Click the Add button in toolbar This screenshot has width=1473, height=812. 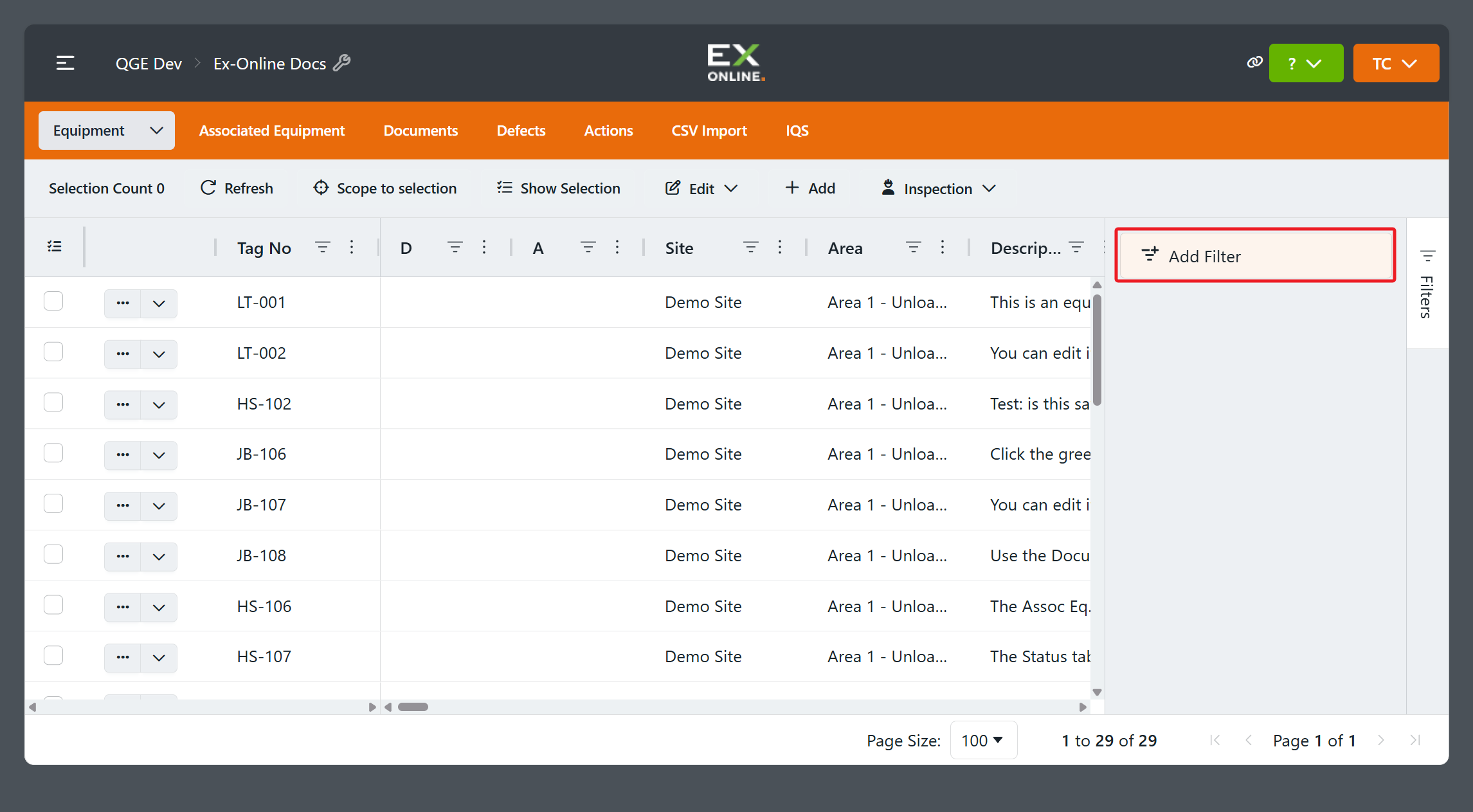click(810, 188)
